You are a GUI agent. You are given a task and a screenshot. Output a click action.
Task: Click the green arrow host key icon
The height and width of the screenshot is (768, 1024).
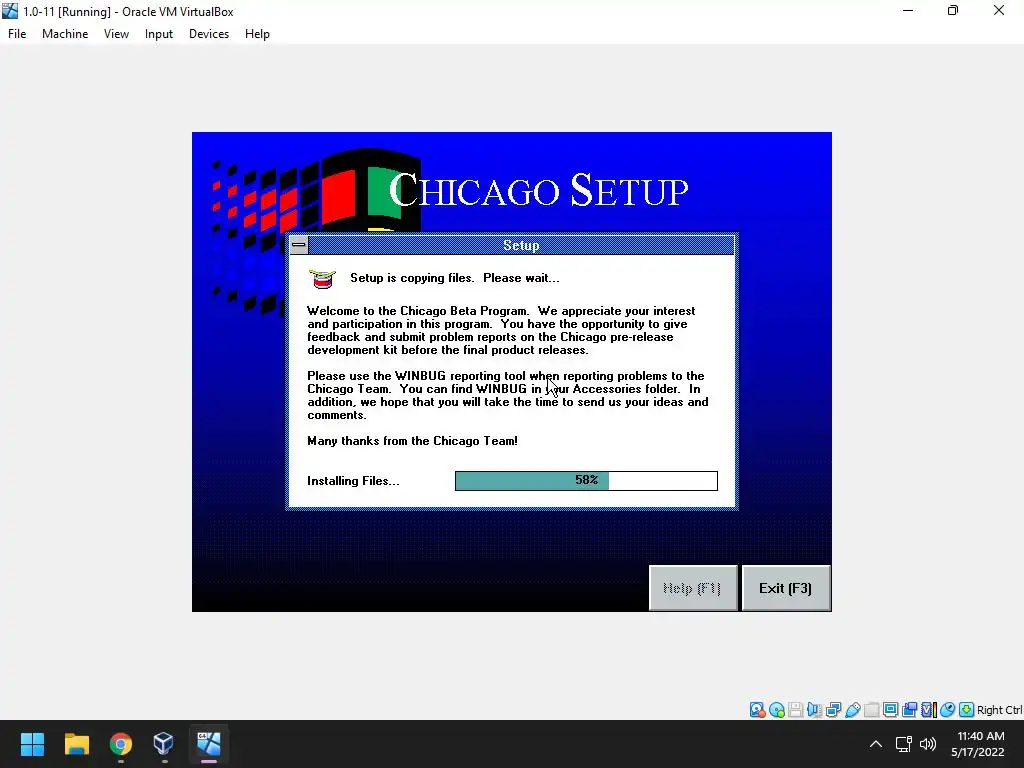point(967,710)
